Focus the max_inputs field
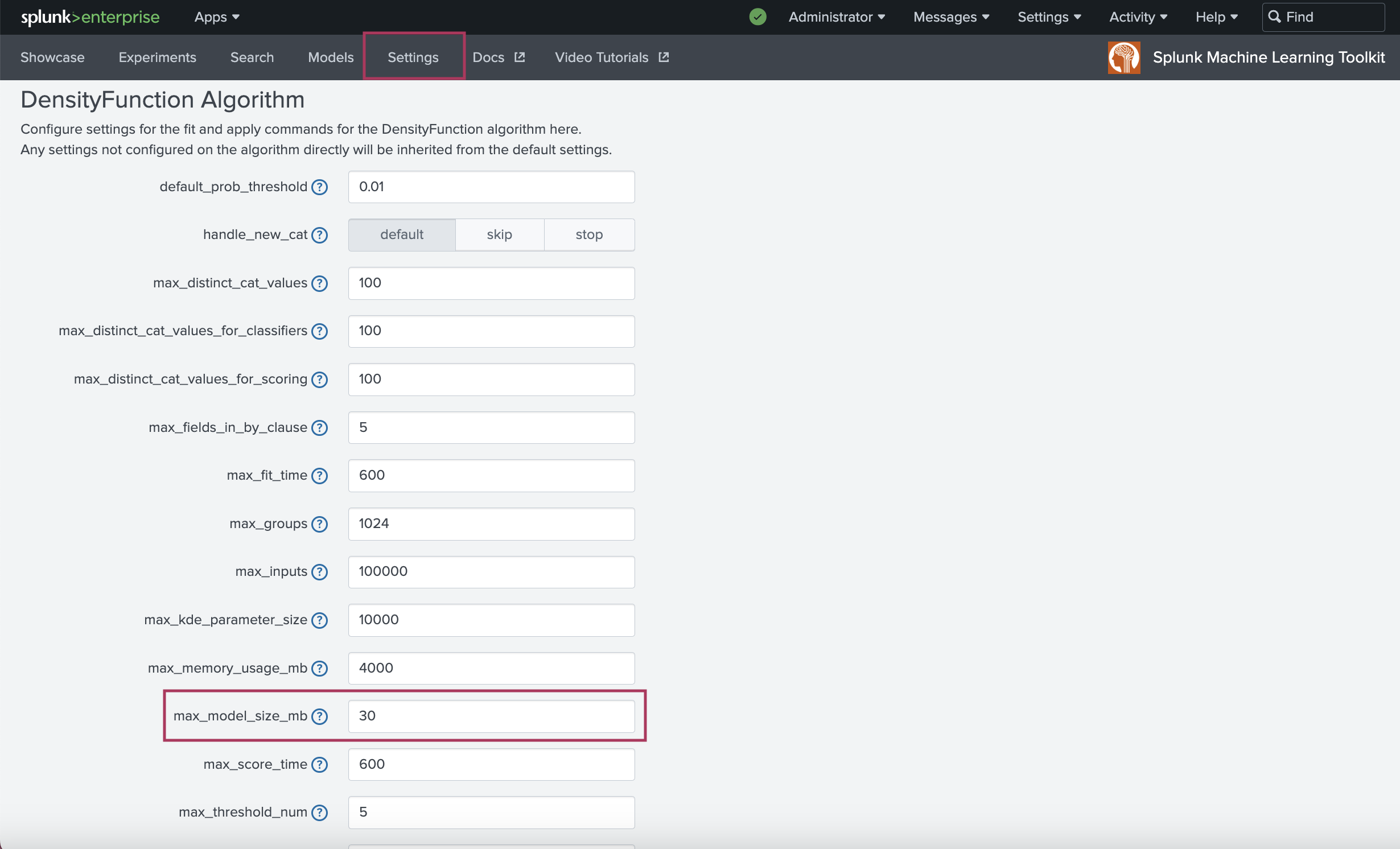 [x=491, y=572]
